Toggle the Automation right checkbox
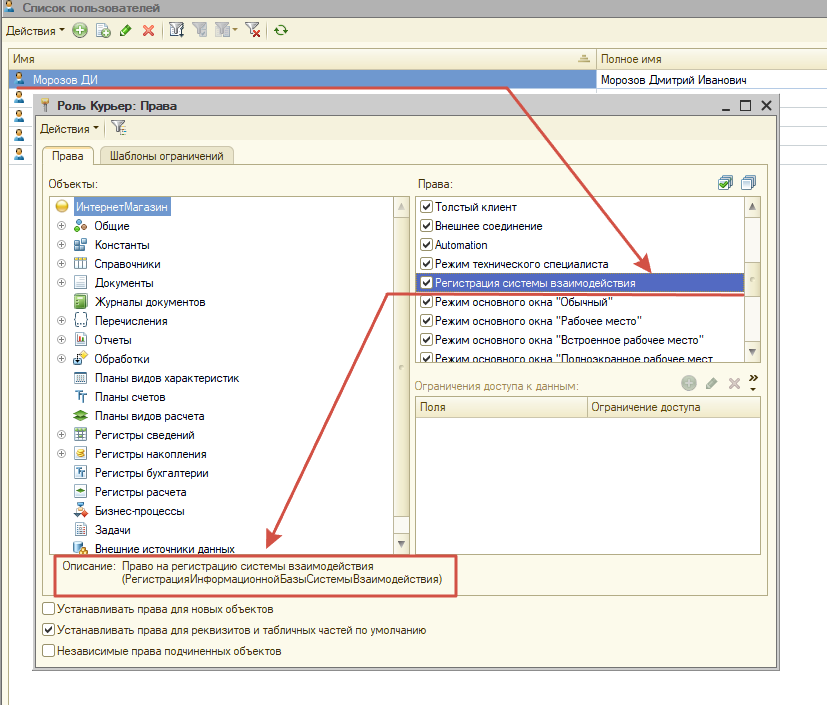Viewport: 827px width, 705px height. pos(427,245)
